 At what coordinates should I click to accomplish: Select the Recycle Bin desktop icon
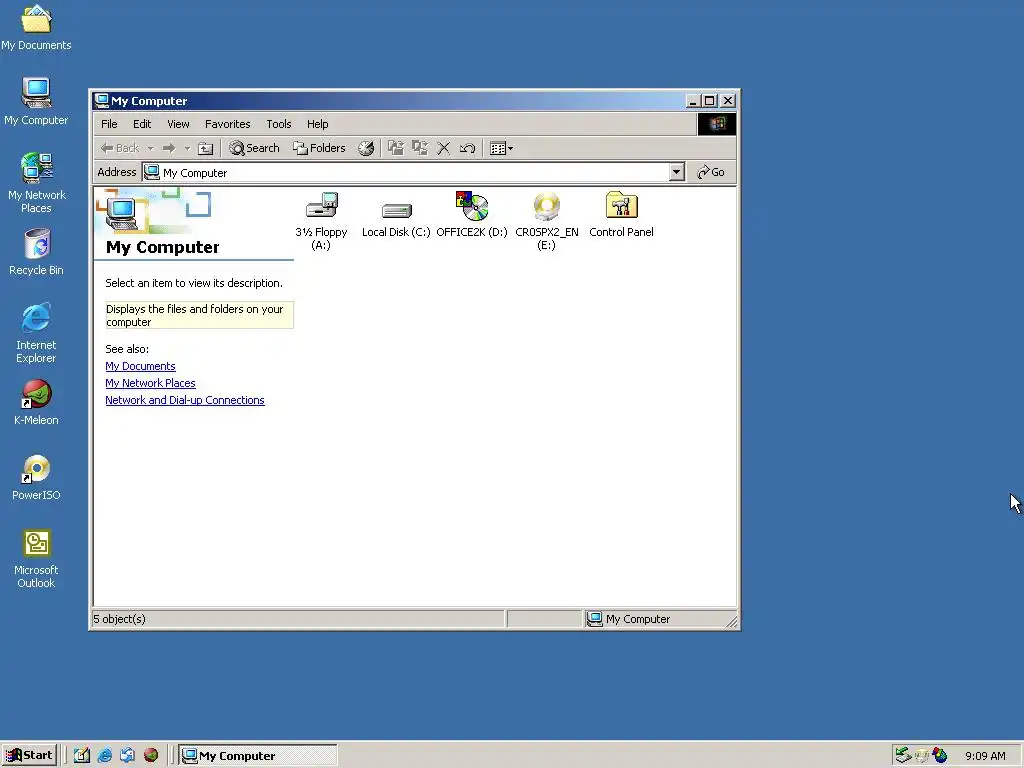click(36, 251)
